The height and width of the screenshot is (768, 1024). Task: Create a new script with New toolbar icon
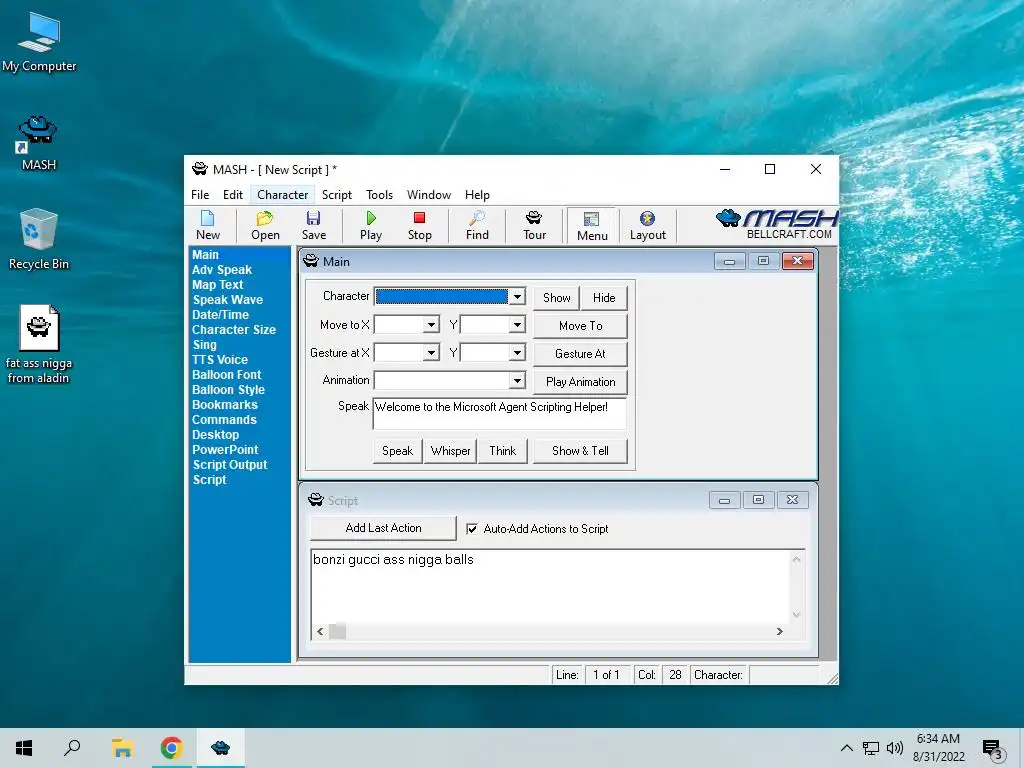[x=208, y=225]
